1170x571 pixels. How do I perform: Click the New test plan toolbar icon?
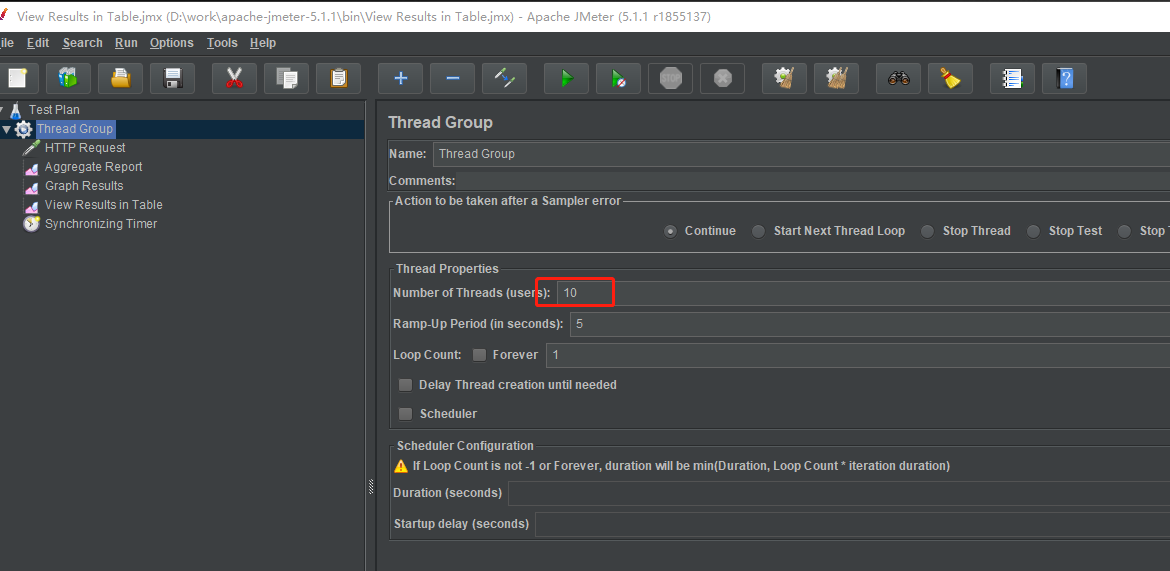click(15, 78)
